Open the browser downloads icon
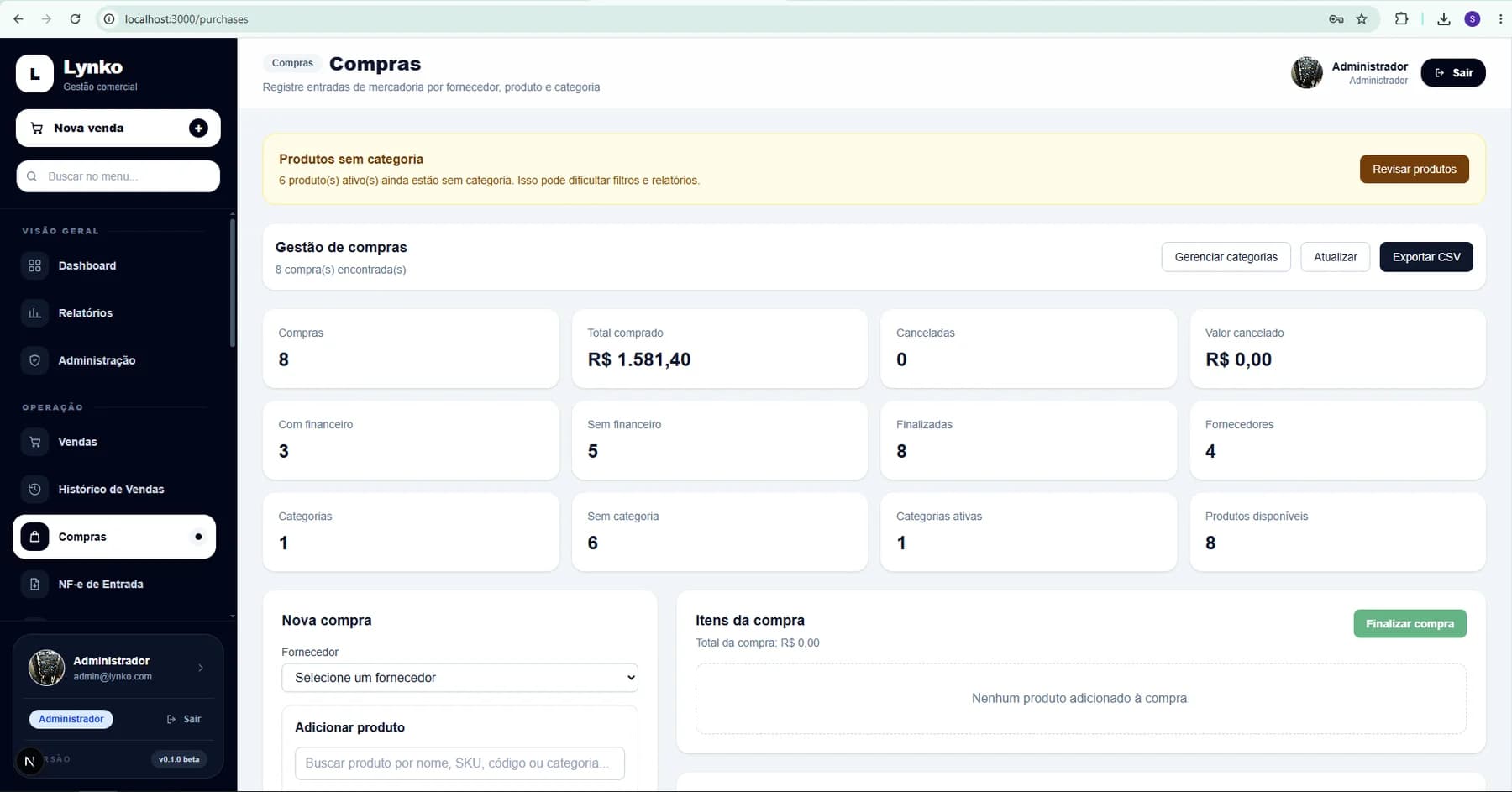The height and width of the screenshot is (792, 1512). [1444, 18]
